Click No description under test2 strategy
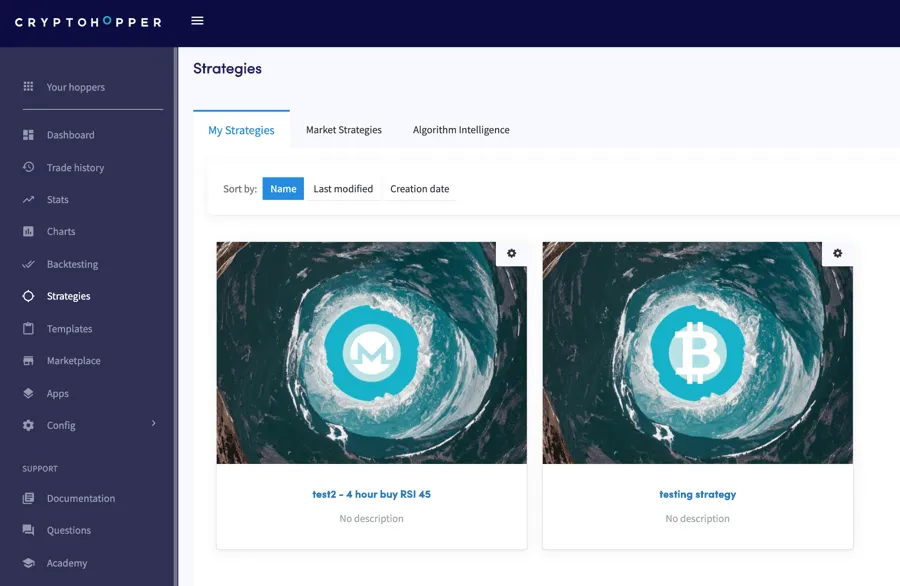Viewport: 900px width, 586px height. (371, 518)
